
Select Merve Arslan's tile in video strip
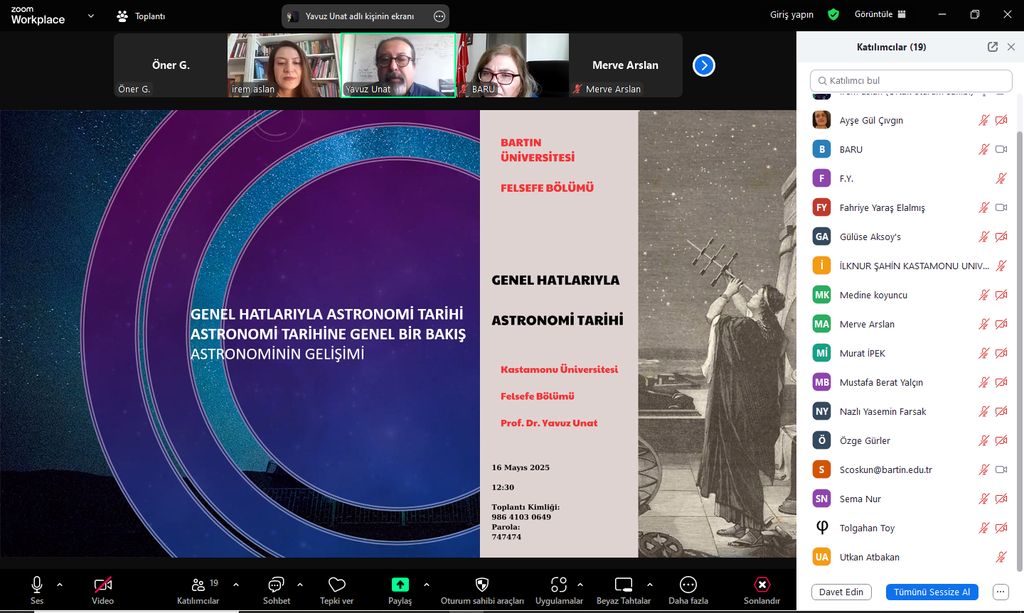coord(626,65)
